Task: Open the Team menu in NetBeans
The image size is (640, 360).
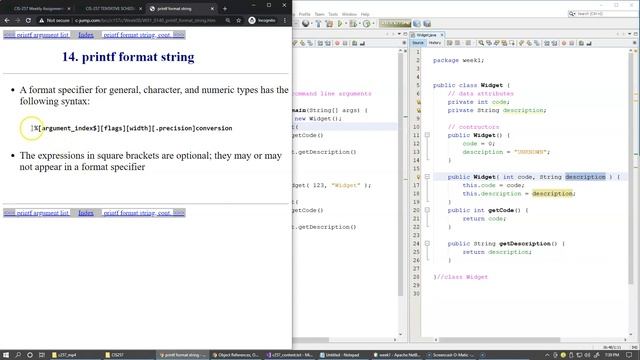Action: pyautogui.click(x=319, y=14)
